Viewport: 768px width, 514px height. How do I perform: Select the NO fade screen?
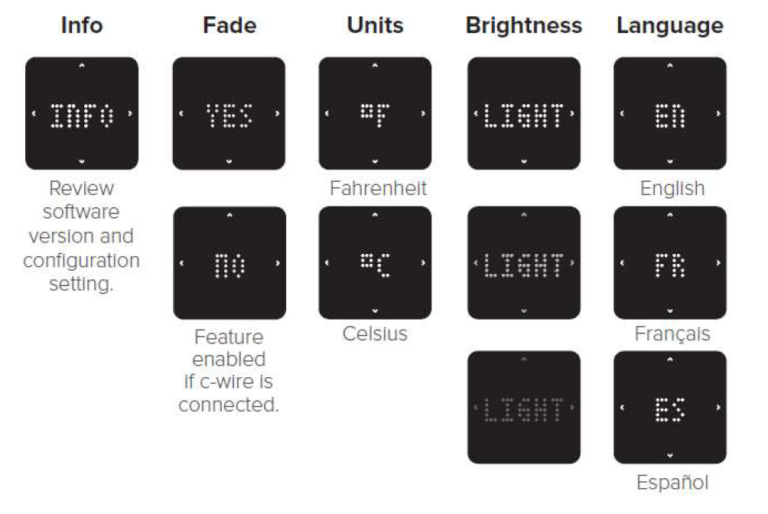coord(228,263)
